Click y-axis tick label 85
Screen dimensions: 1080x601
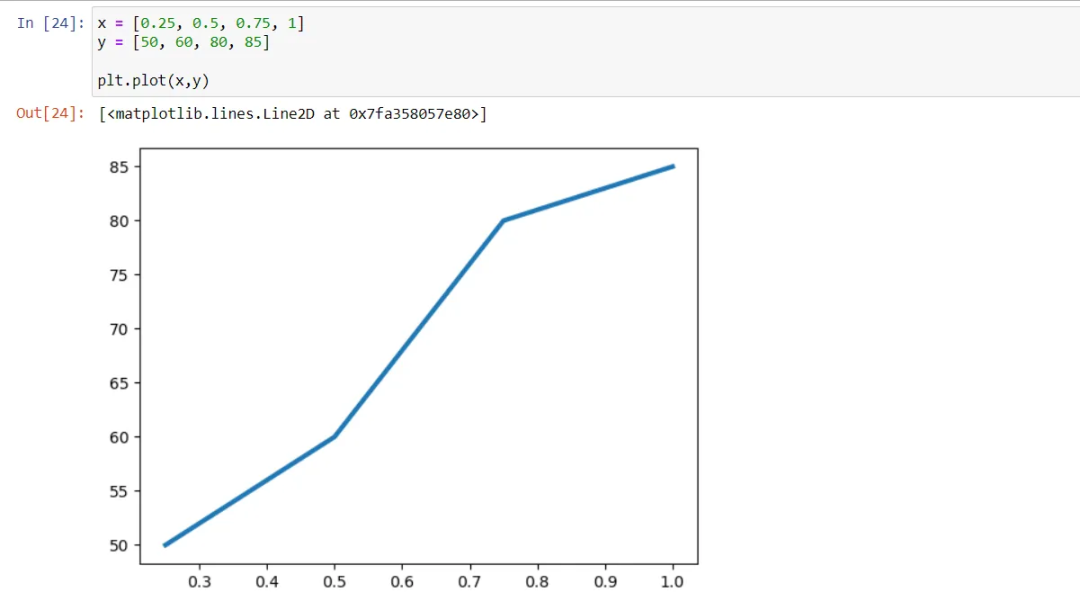click(118, 167)
